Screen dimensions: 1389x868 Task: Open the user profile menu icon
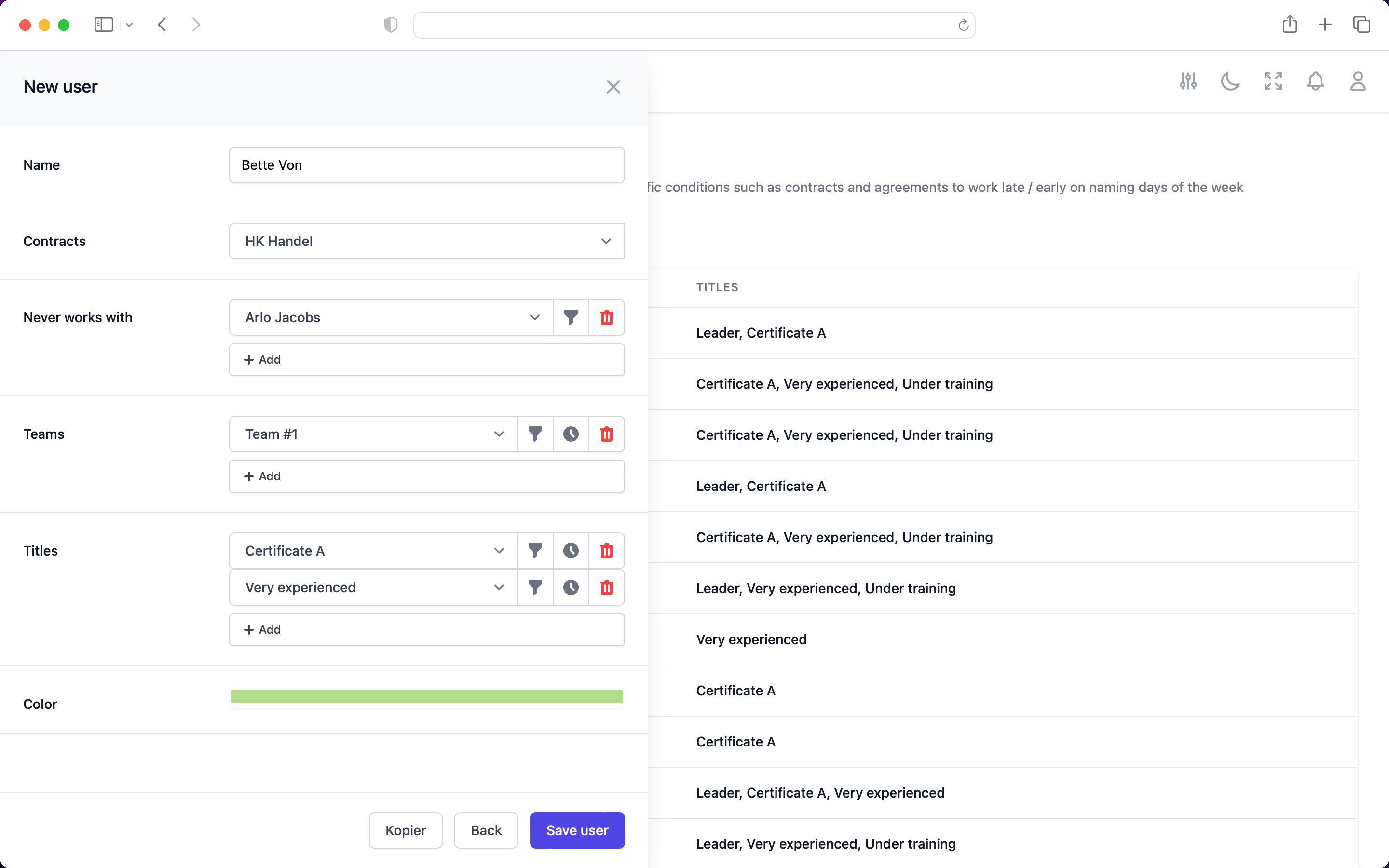[1358, 81]
